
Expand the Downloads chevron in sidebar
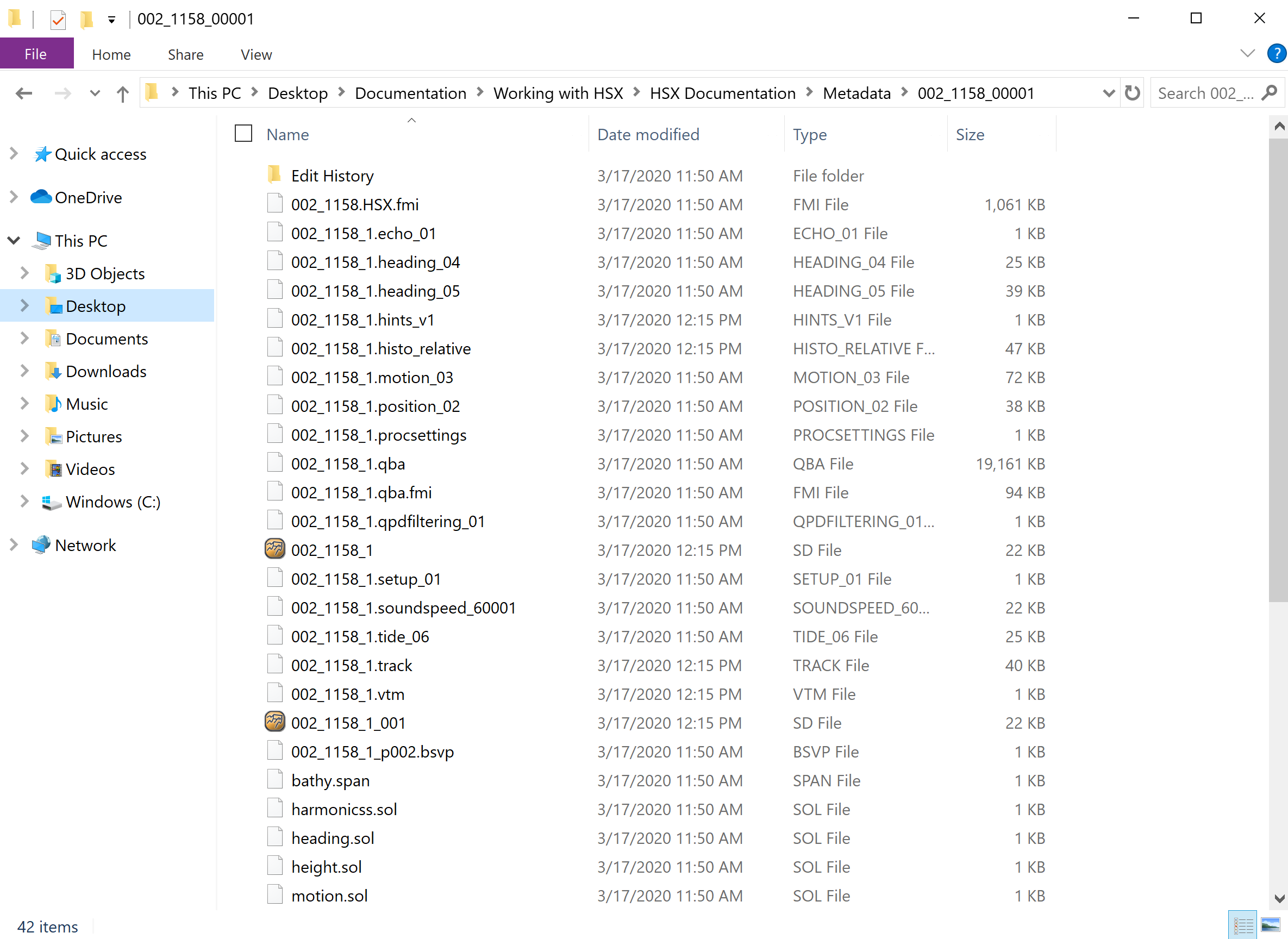point(23,371)
